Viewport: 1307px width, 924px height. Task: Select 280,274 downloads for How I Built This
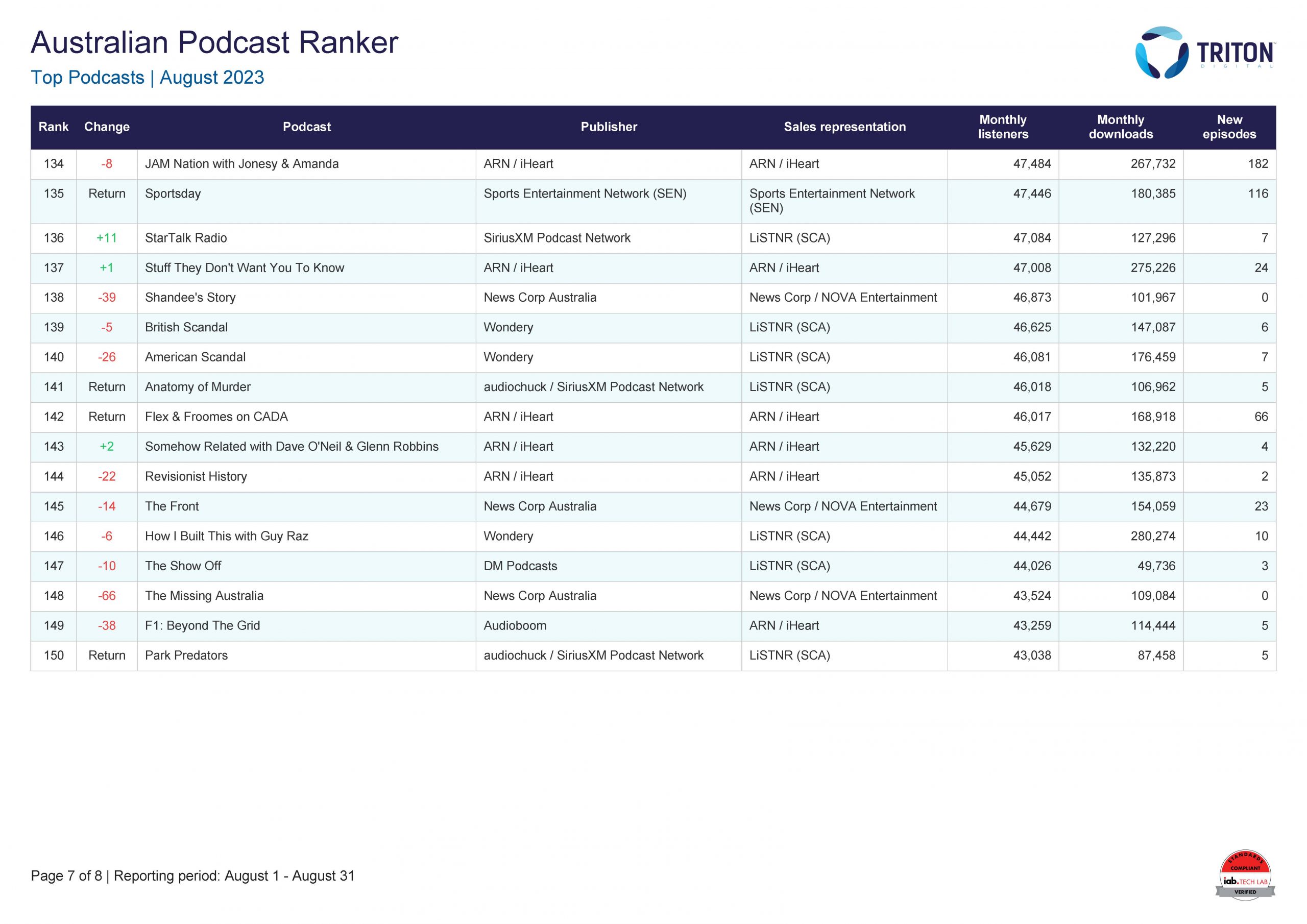[1153, 536]
